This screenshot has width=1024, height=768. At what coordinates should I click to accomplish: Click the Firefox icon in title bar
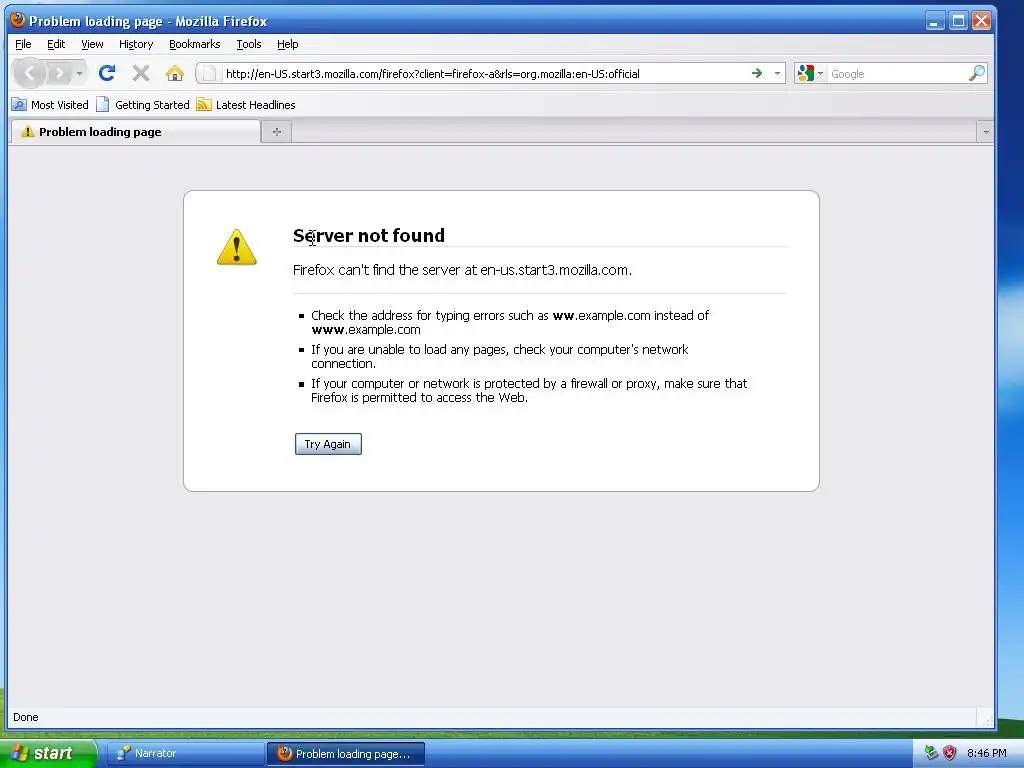(18, 20)
